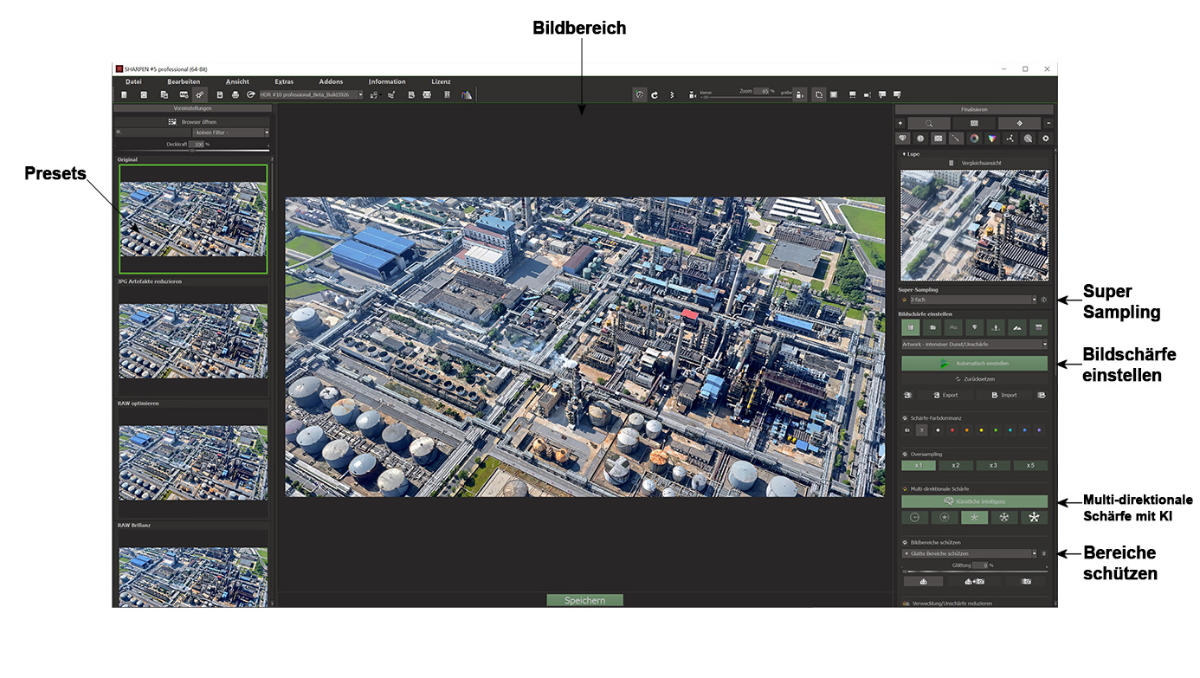
Task: Select Oversampling x1
Action: [x=918, y=465]
